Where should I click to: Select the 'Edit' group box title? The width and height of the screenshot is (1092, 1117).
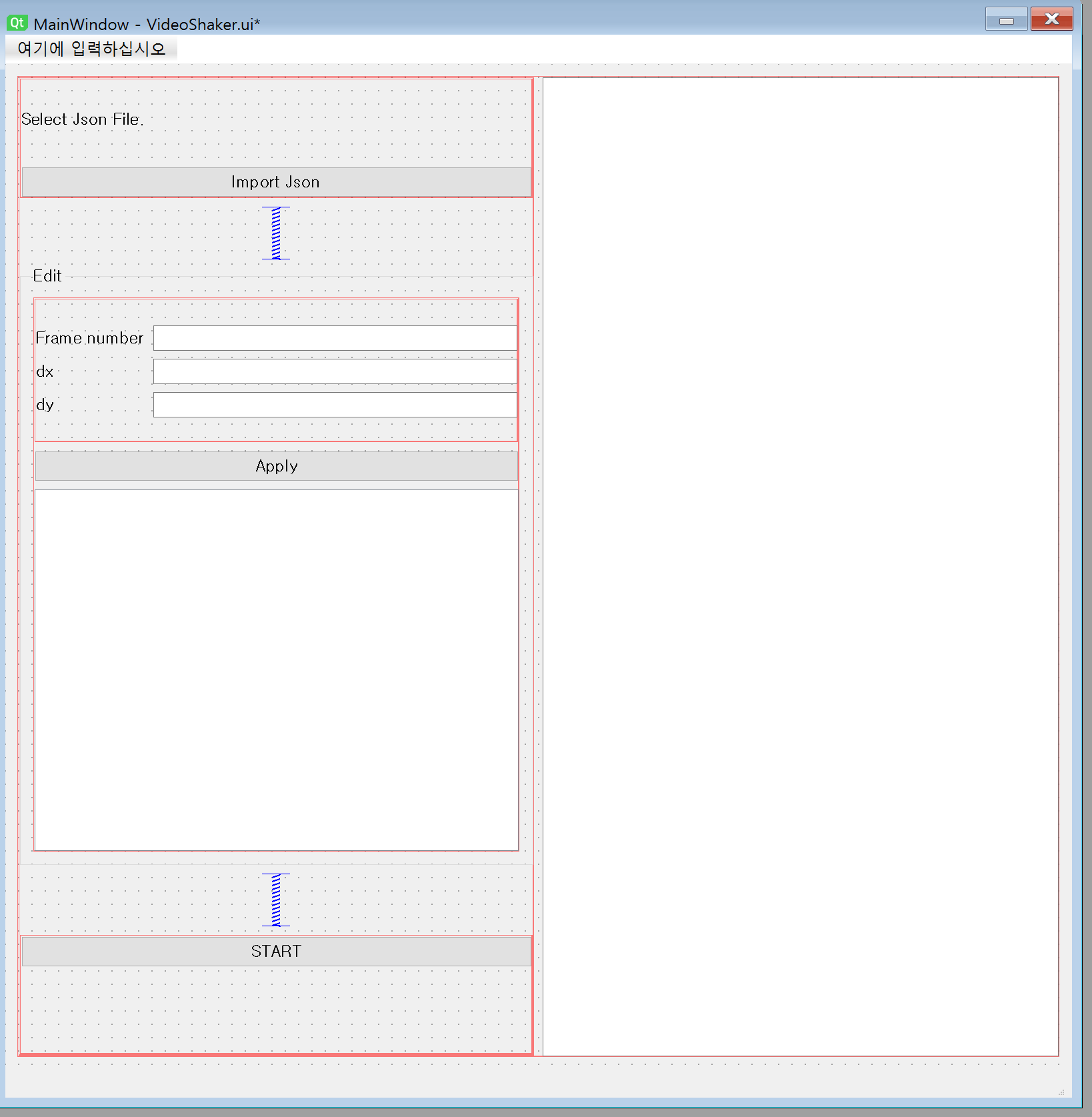(x=47, y=276)
